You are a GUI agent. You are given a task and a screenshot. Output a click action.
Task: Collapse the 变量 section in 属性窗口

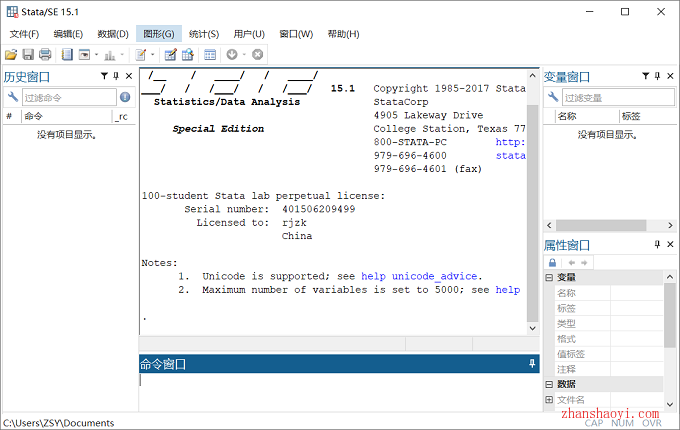549,277
